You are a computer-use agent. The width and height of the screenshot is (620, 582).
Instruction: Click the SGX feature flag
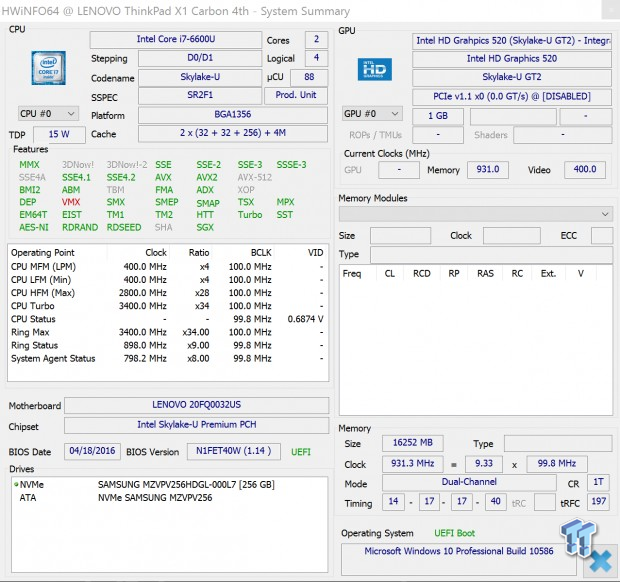[x=205, y=227]
